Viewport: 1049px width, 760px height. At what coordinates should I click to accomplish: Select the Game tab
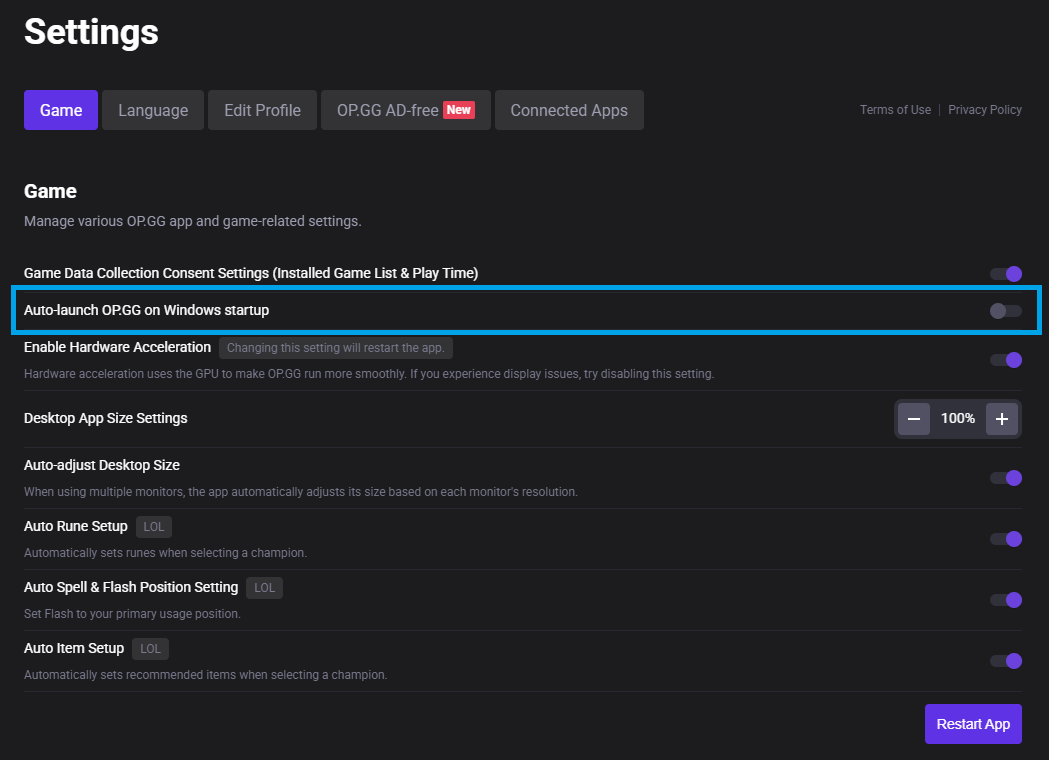[61, 110]
